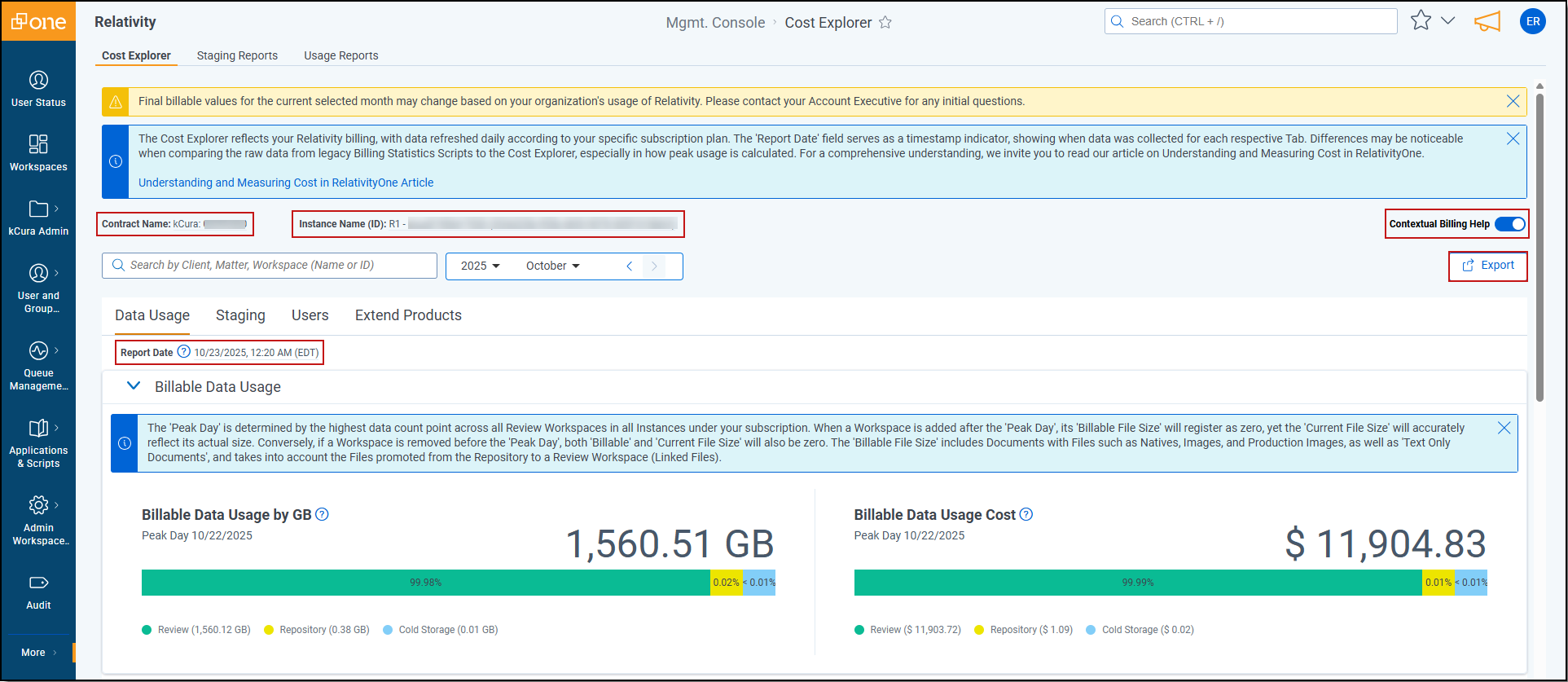Open the ER user avatar menu
This screenshot has height=682, width=1568.
pyautogui.click(x=1533, y=21)
